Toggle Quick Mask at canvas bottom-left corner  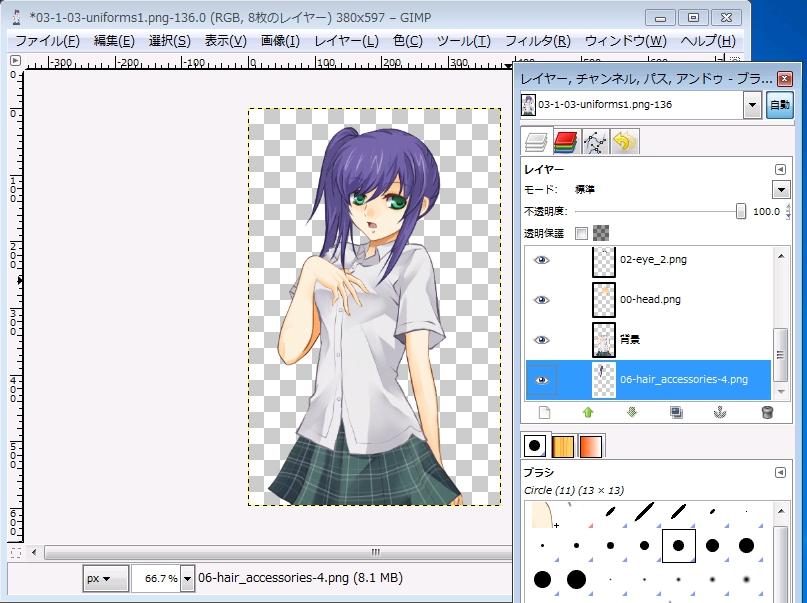coord(15,553)
